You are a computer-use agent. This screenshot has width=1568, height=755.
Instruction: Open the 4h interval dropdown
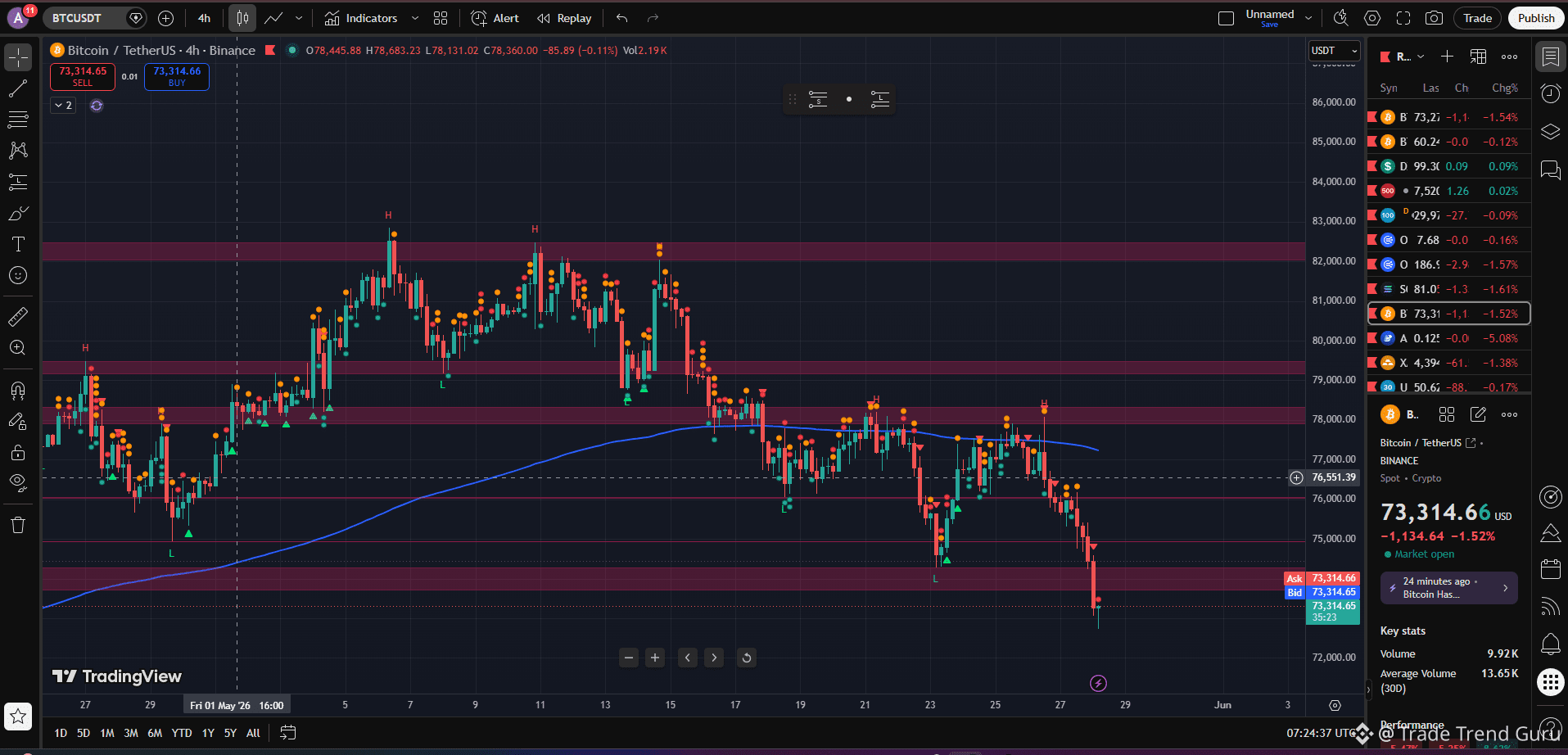coord(204,18)
